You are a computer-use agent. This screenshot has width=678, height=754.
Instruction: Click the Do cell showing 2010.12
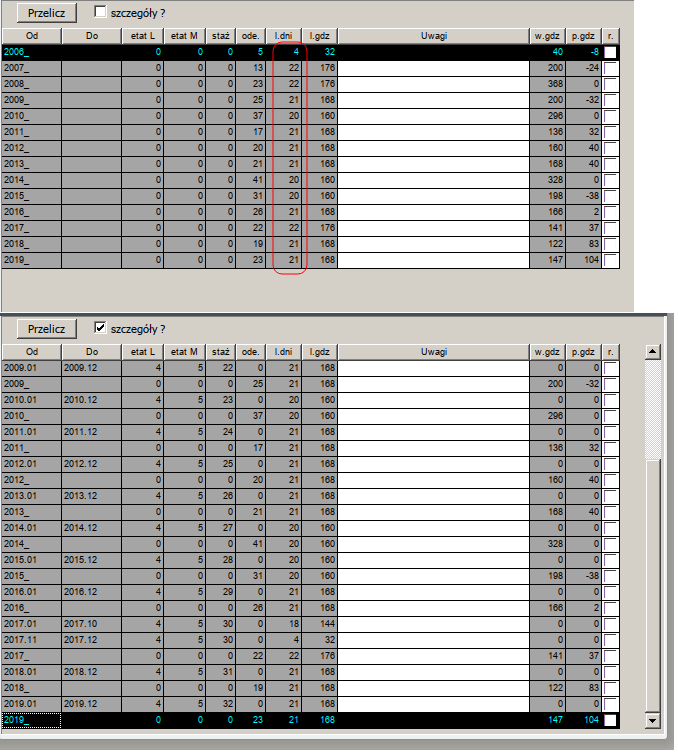[x=91, y=400]
